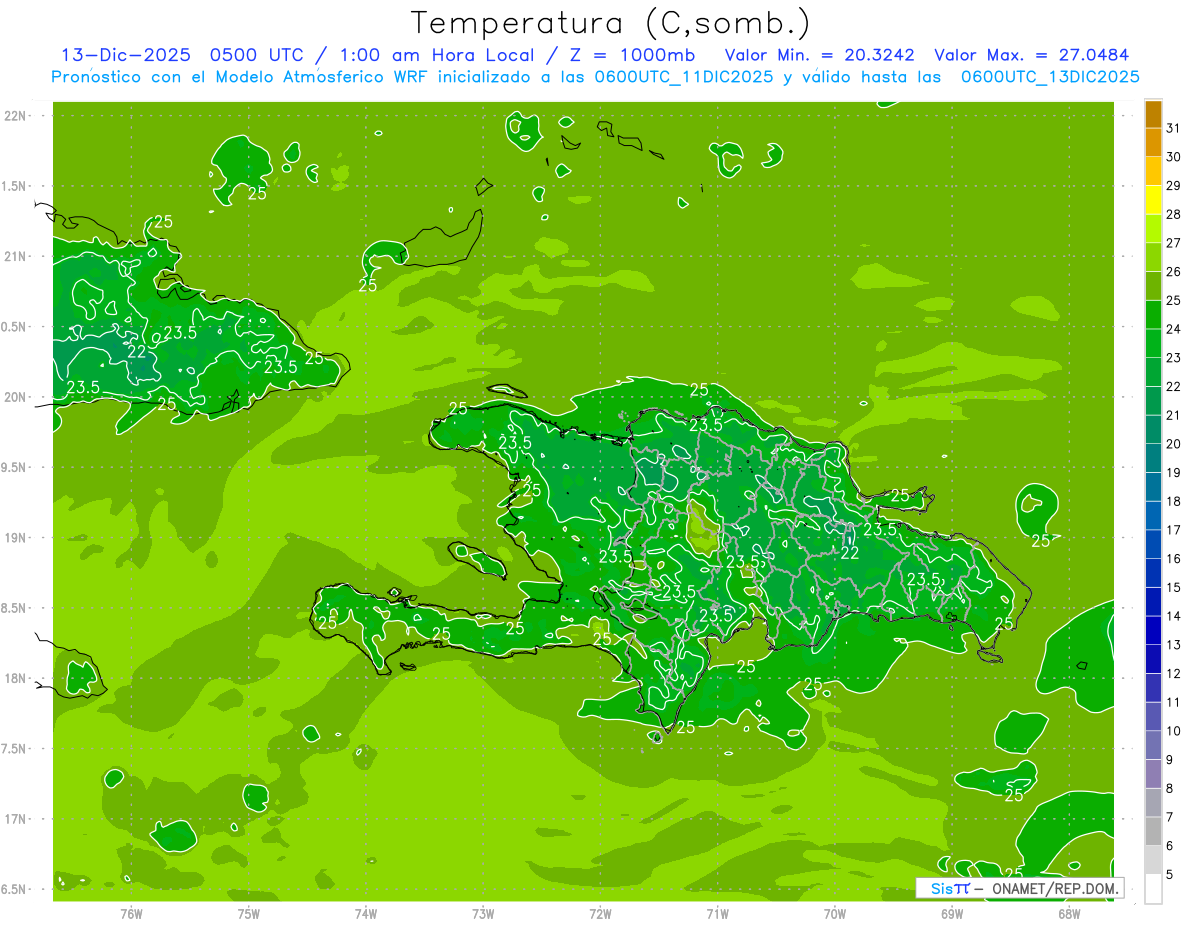Viewport: 1200px width, 927px height.
Task: Pick the legend color band between 19 and 20
Action: pyautogui.click(x=1153, y=458)
